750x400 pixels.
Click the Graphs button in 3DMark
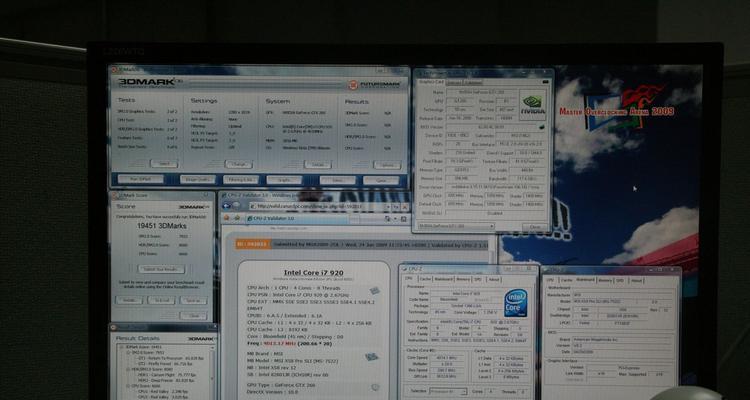(284, 180)
